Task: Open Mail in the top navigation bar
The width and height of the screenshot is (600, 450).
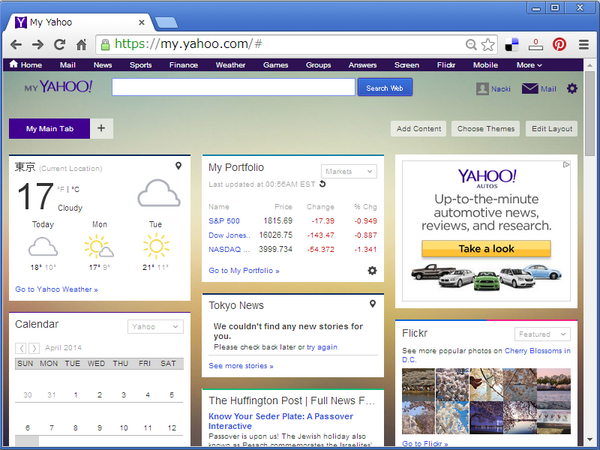Action: tap(67, 65)
